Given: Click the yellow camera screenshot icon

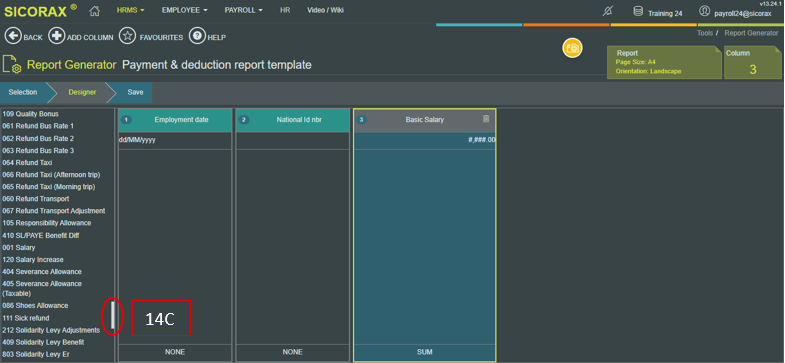Looking at the screenshot, I should click(572, 48).
